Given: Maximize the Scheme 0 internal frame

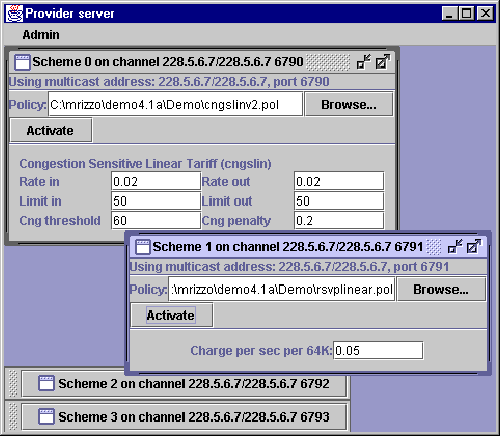Looking at the screenshot, I should click(x=382, y=62).
